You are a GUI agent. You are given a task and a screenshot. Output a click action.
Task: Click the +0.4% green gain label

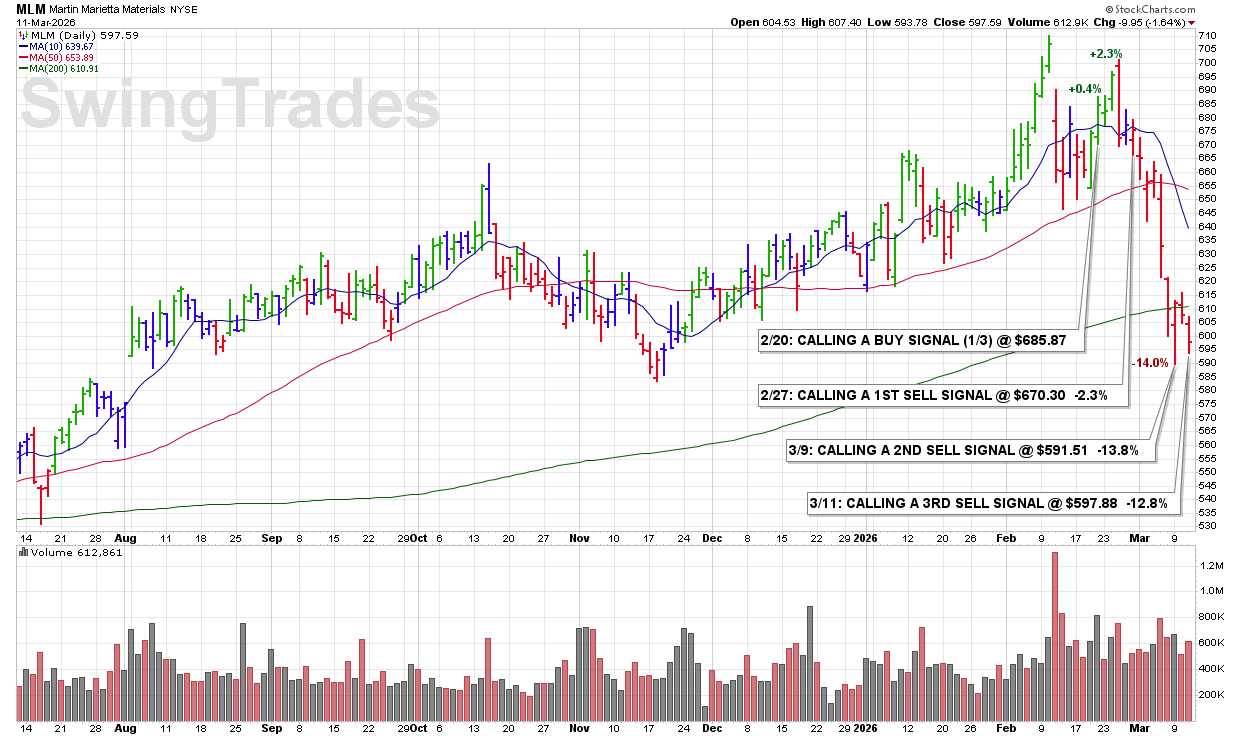1084,89
